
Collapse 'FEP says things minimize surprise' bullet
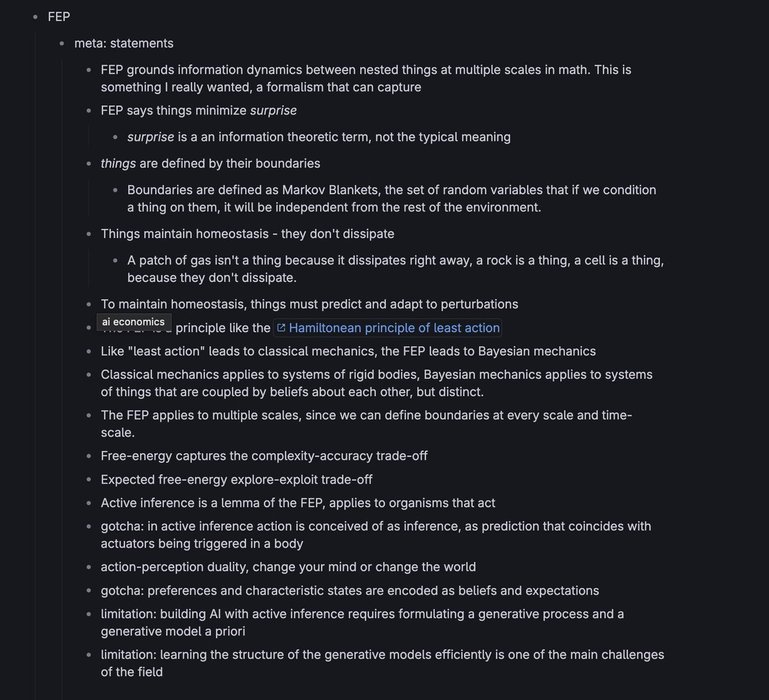tap(88, 111)
